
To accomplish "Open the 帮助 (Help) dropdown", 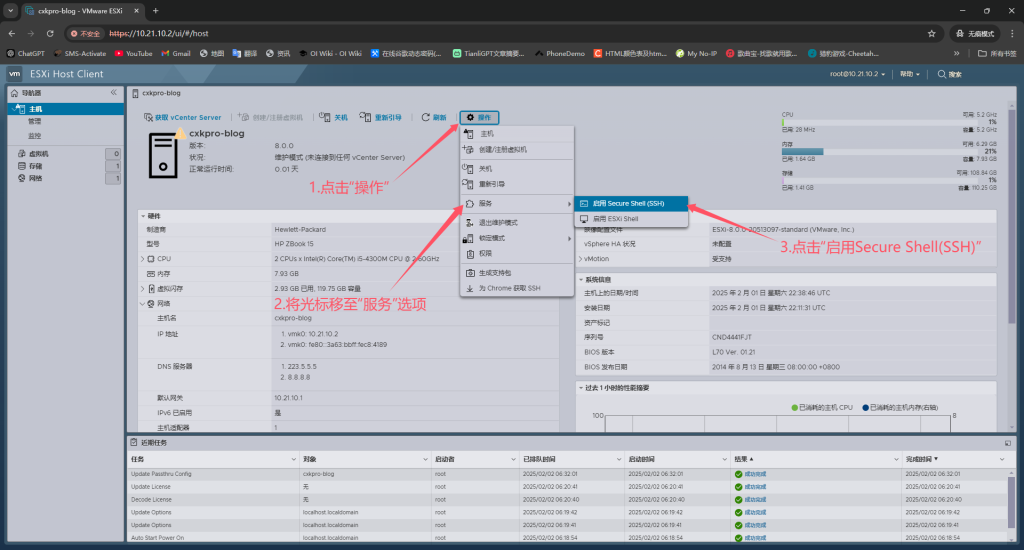I will pyautogui.click(x=909, y=74).
